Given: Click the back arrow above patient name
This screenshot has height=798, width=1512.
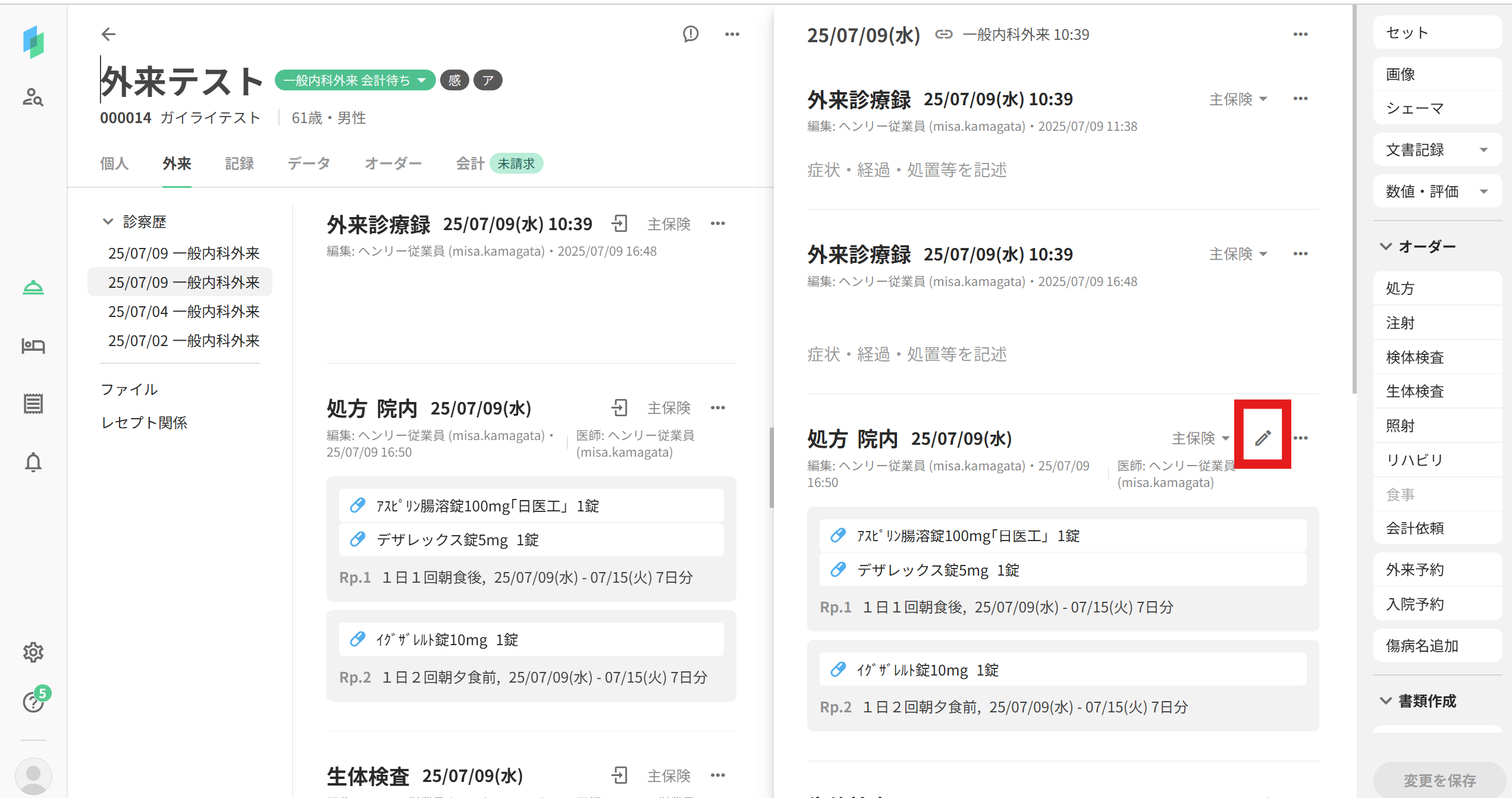Looking at the screenshot, I should point(108,34).
